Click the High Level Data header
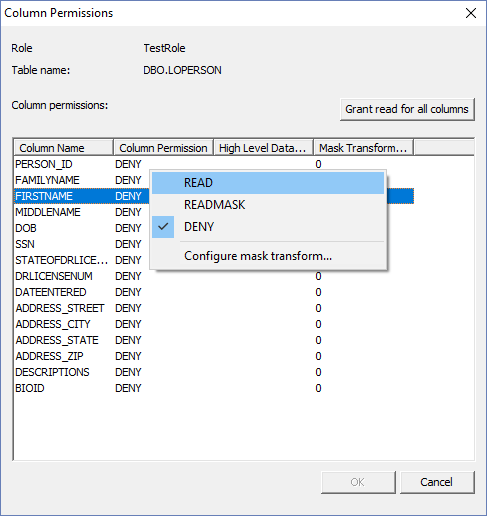 tap(263, 148)
